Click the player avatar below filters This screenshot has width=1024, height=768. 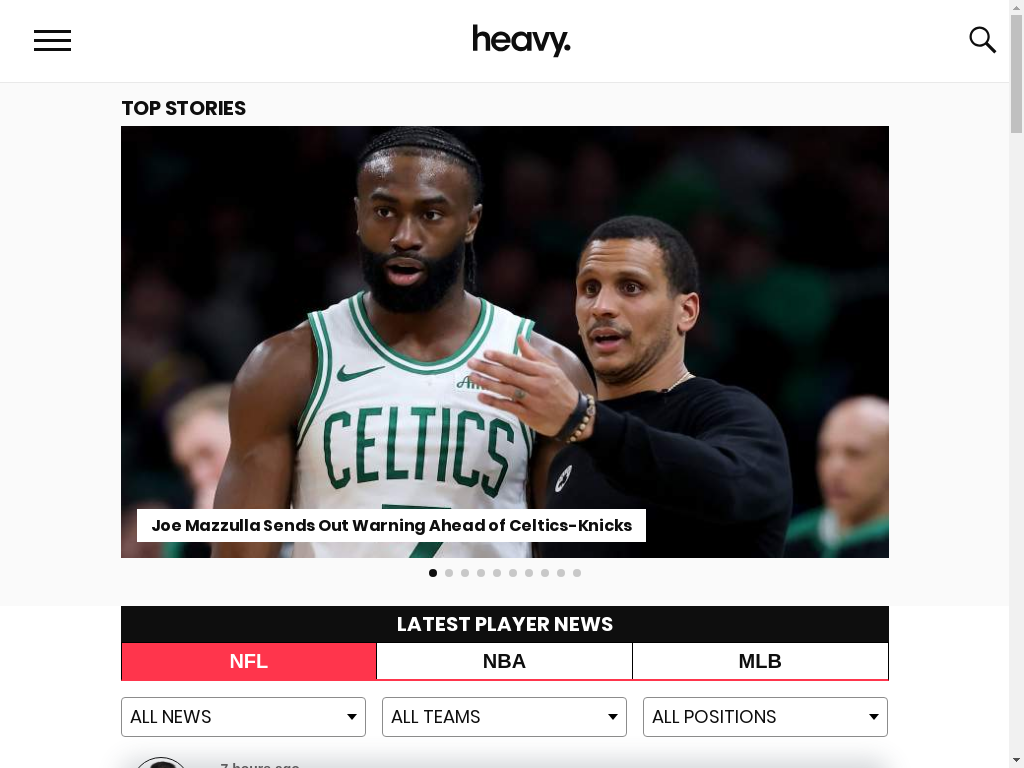pyautogui.click(x=161, y=763)
